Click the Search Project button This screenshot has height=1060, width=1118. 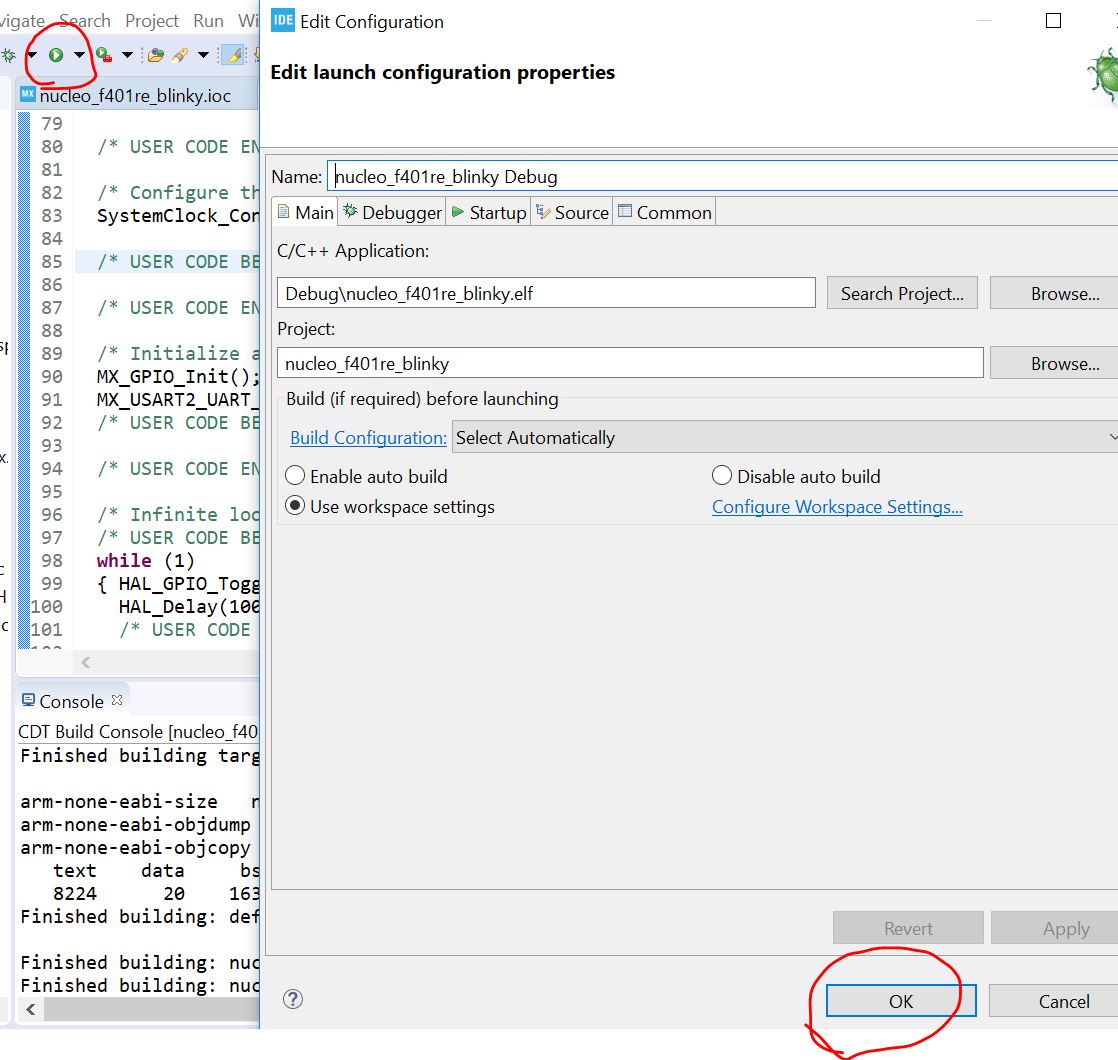[x=902, y=293]
